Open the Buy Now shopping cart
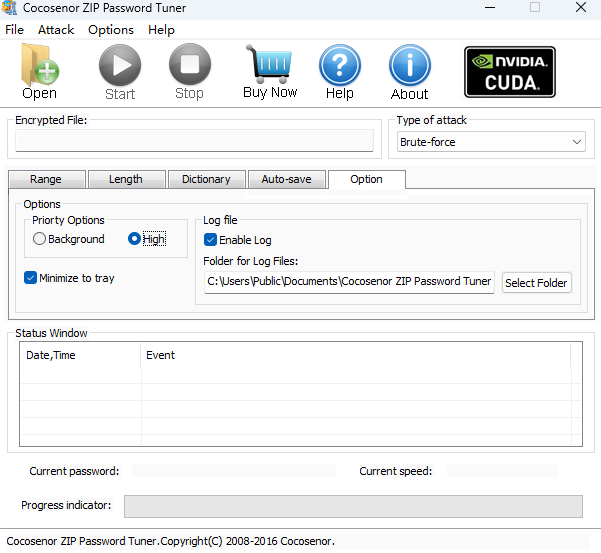601x553 pixels. coord(270,67)
